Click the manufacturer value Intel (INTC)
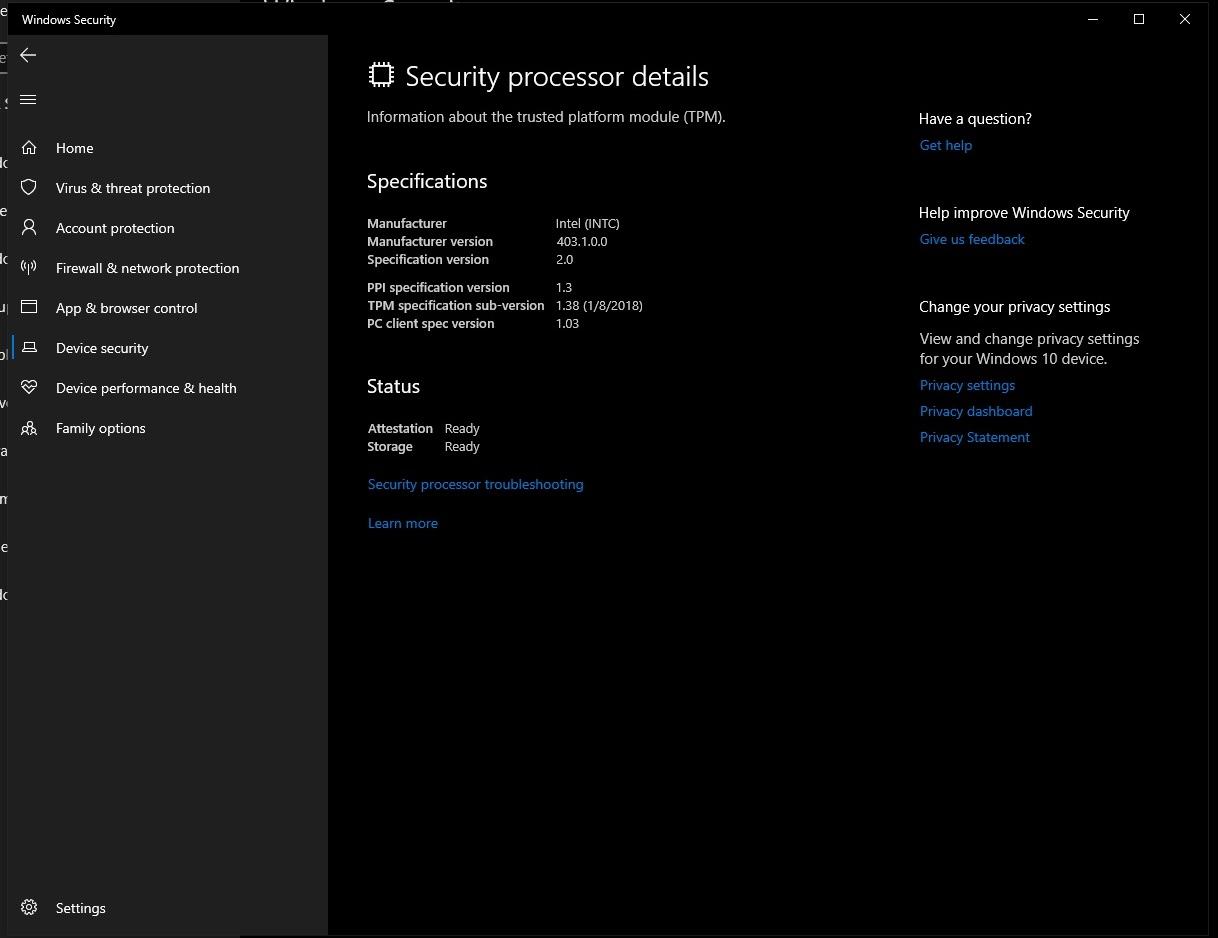Screen dimensions: 1218x938 click(x=587, y=223)
